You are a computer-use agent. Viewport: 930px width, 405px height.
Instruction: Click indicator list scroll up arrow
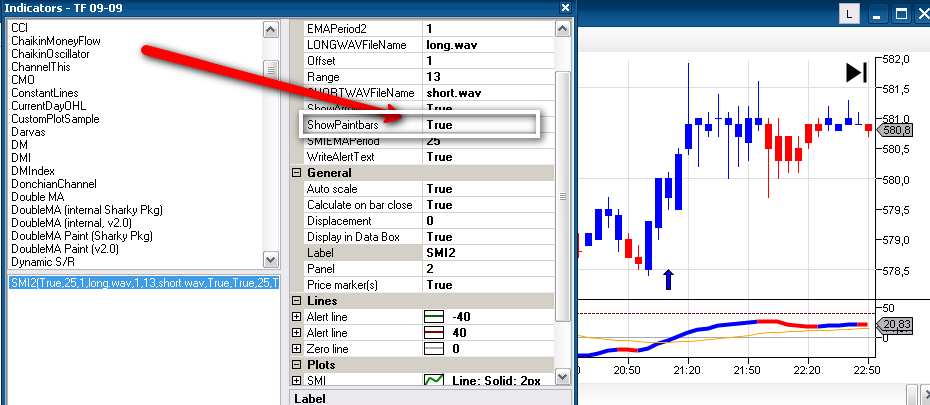click(270, 29)
